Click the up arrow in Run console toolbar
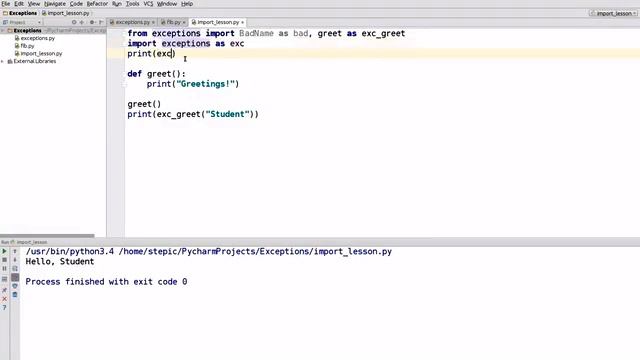 [15, 251]
